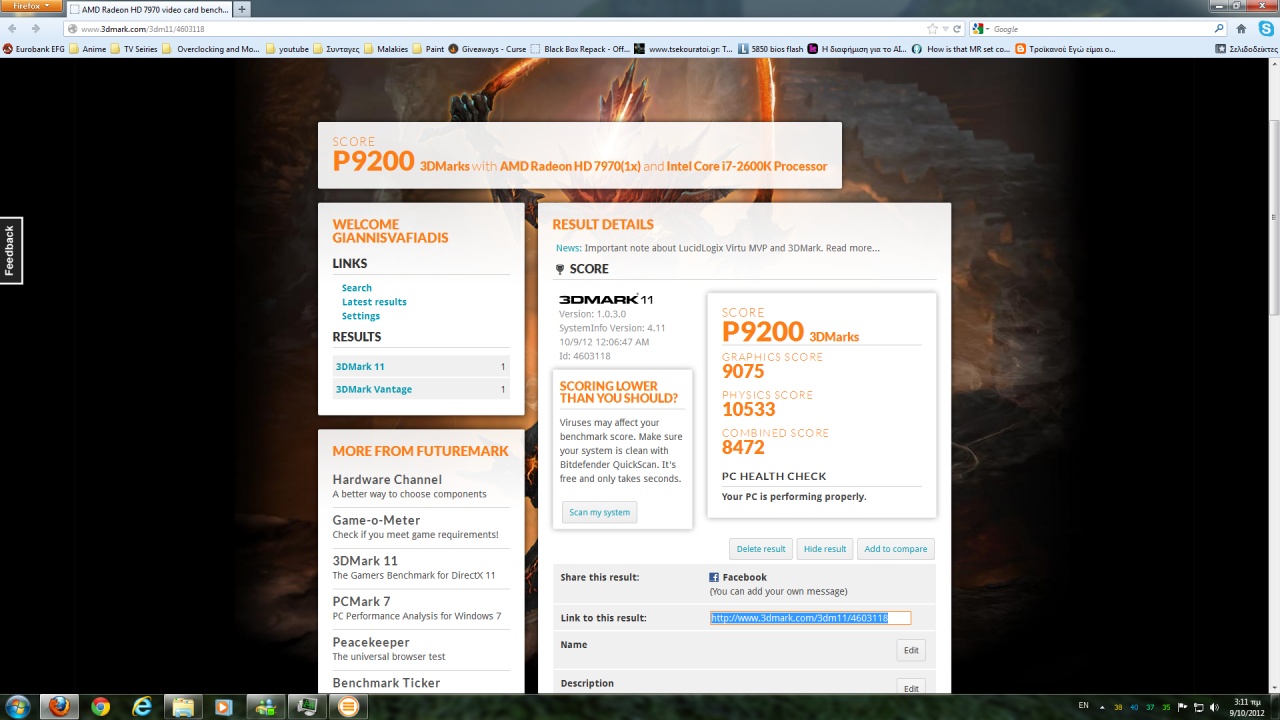Click the result link text field
The height and width of the screenshot is (720, 1280).
coord(811,618)
